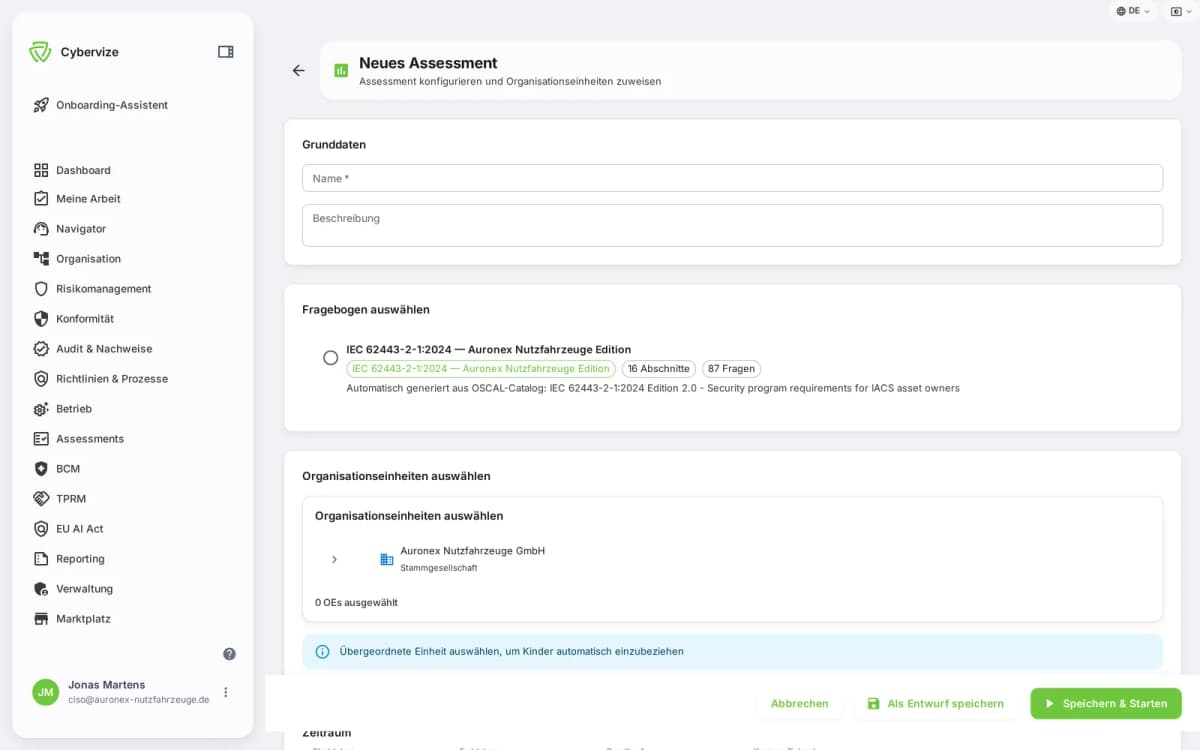1200x750 pixels.
Task: Click the Dashboard grid icon
Action: coord(41,170)
